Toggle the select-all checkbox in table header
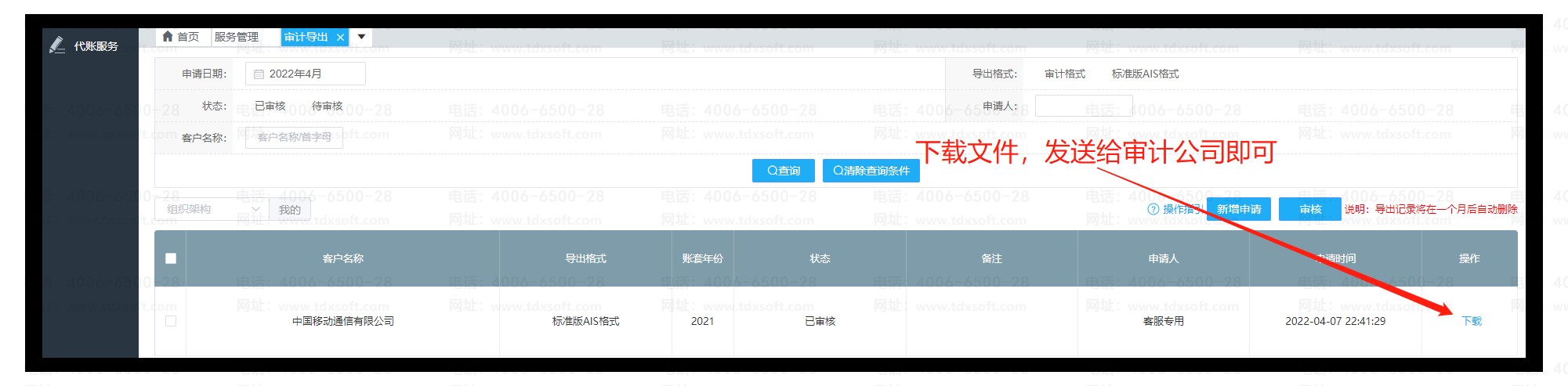Screen dimensions: 1568x386 [x=171, y=258]
